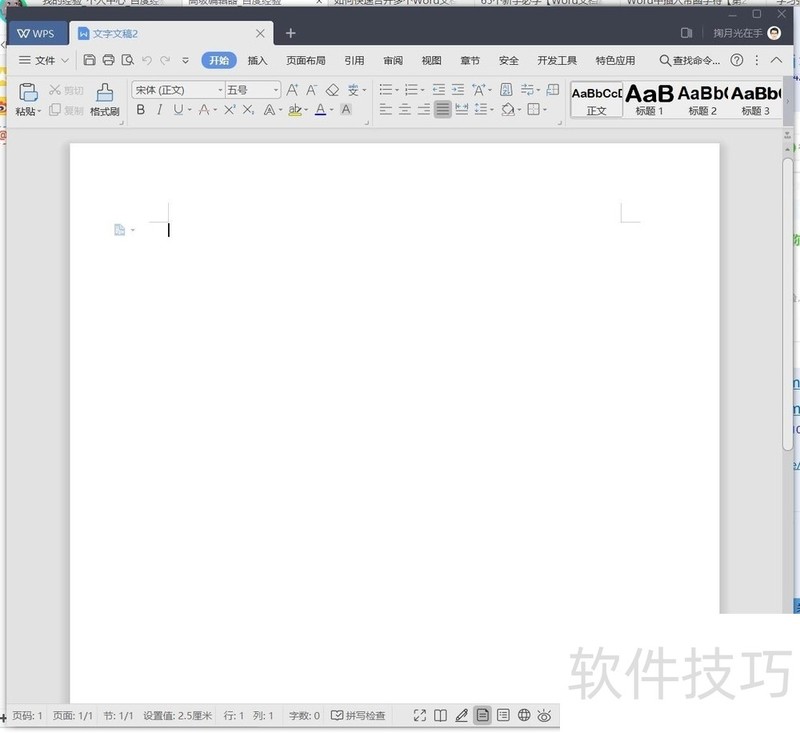Viewport: 800px width, 733px height.
Task: Click the Save icon in quick access toolbar
Action: click(90, 60)
